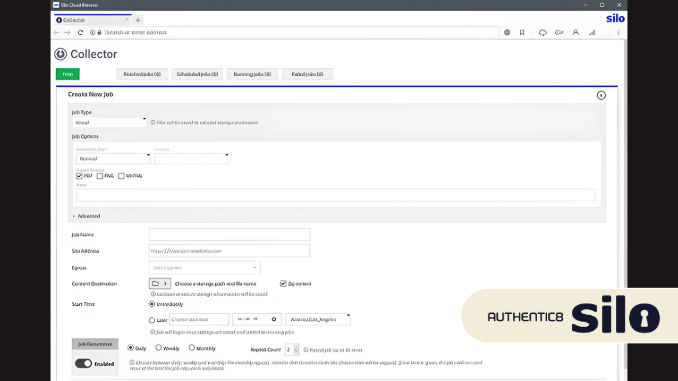Adjust the Repeat Count stepper arrows
This screenshot has height=381, width=678.
296,349
